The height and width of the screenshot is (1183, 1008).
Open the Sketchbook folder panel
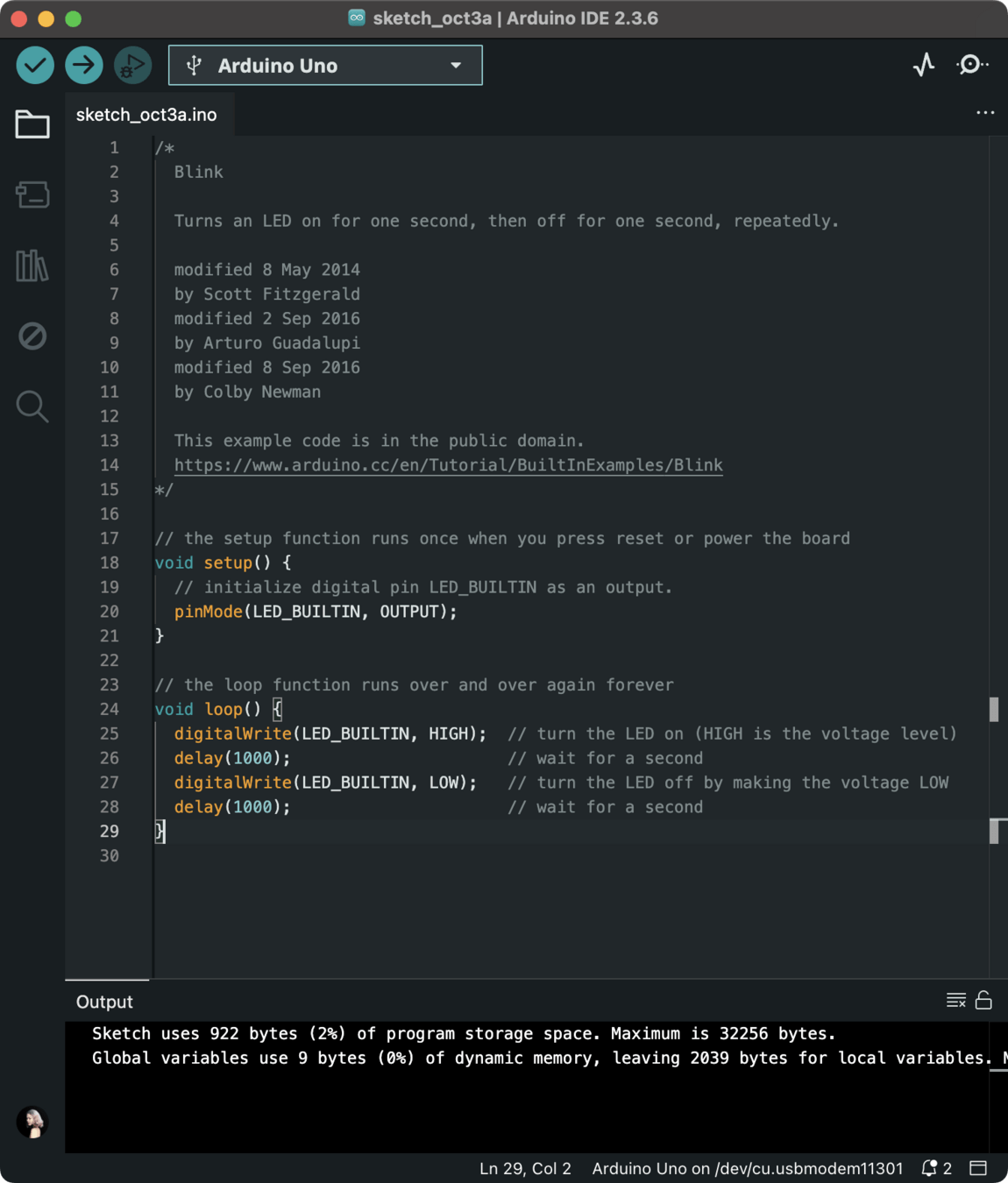point(32,124)
